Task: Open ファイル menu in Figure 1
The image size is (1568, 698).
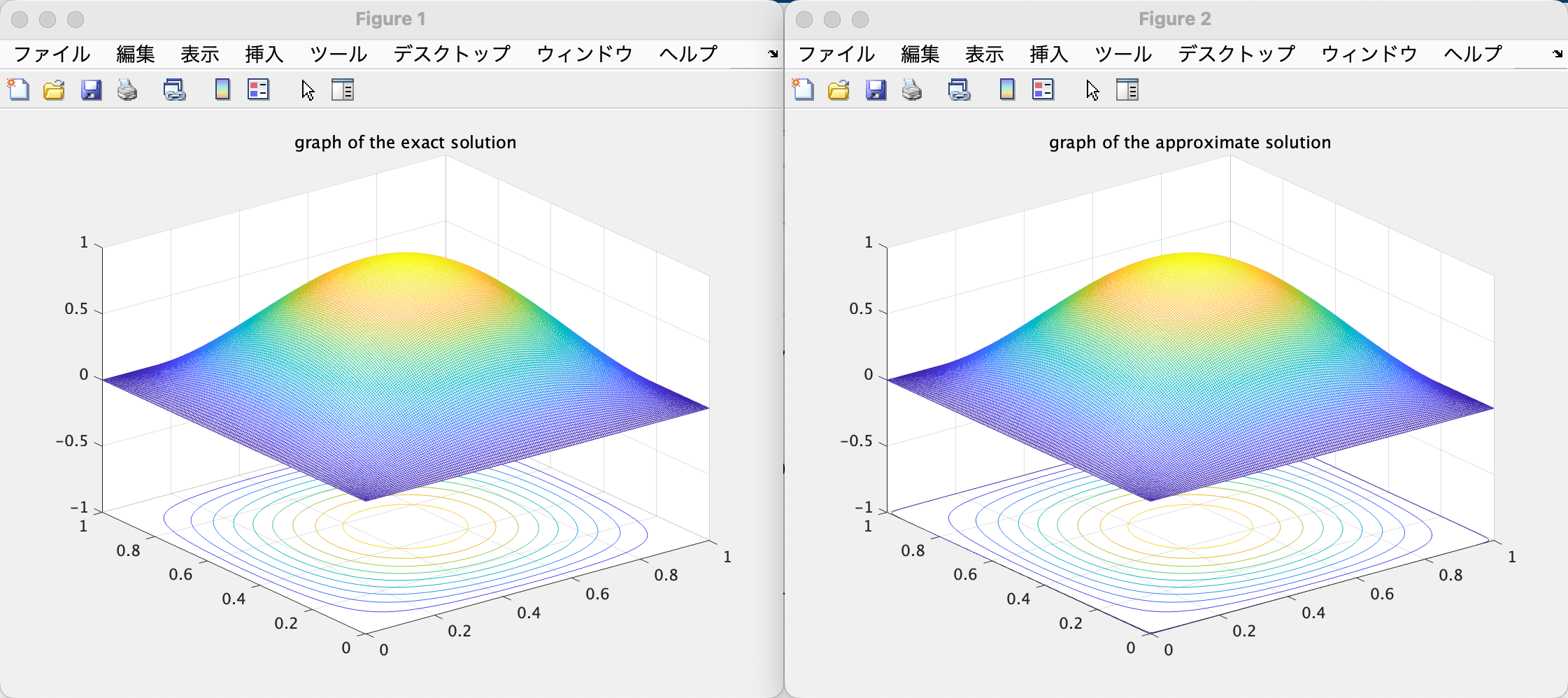Action: tap(52, 54)
